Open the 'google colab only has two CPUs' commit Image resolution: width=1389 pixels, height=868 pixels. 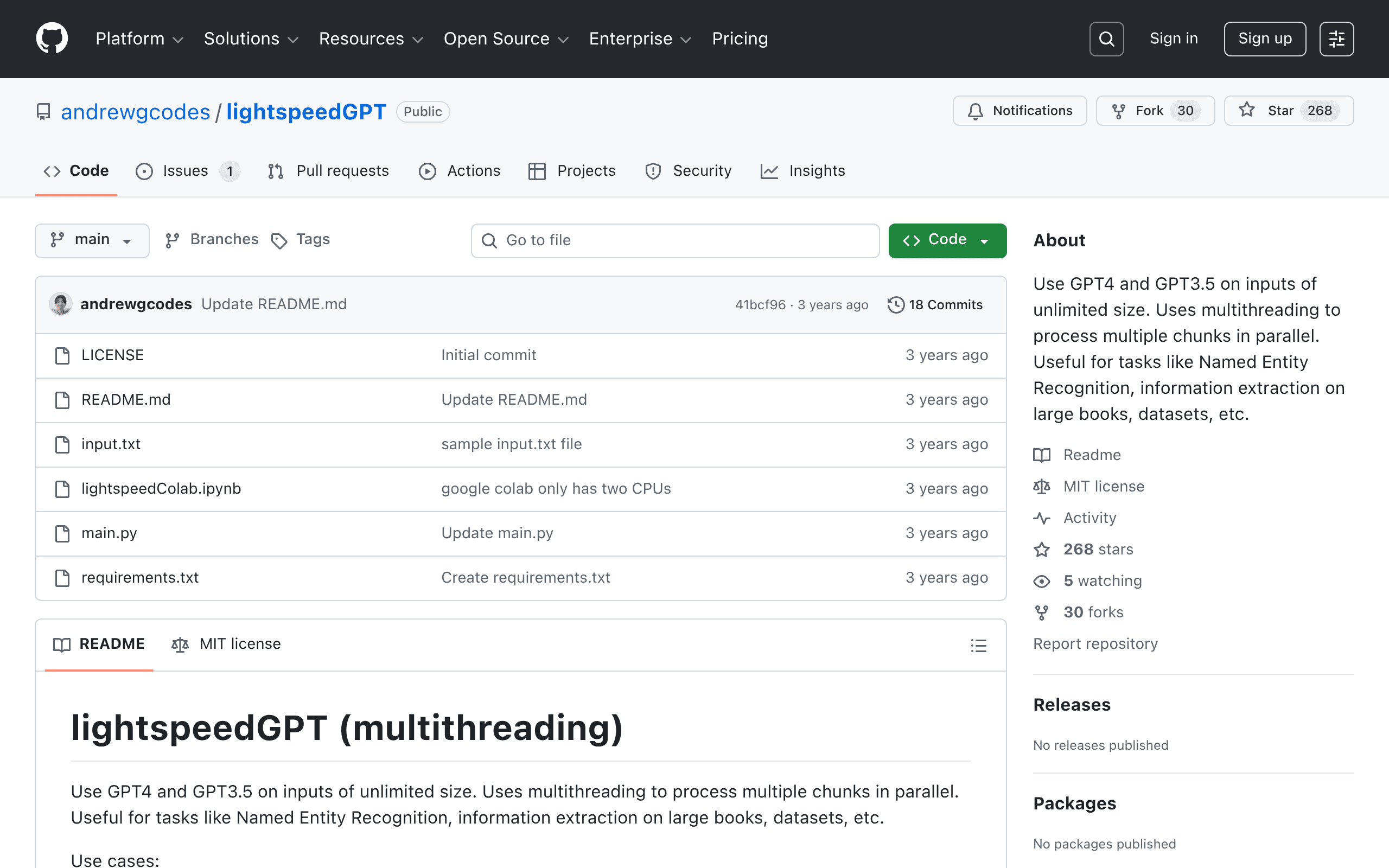pyautogui.click(x=556, y=489)
